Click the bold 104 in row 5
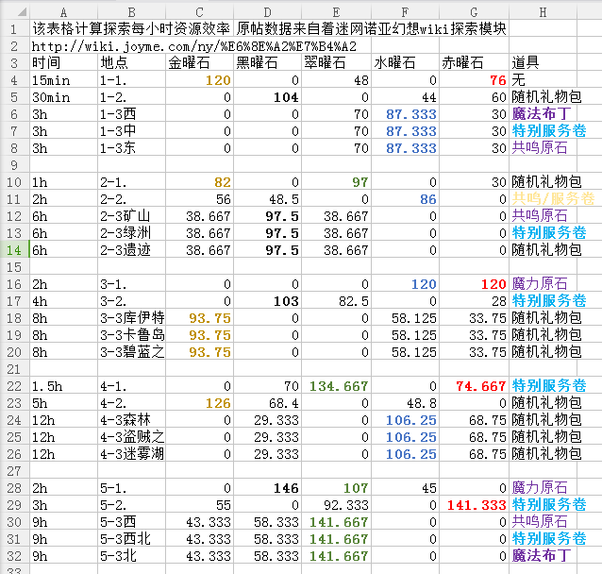Screen dimensions: 602x574 coord(286,98)
